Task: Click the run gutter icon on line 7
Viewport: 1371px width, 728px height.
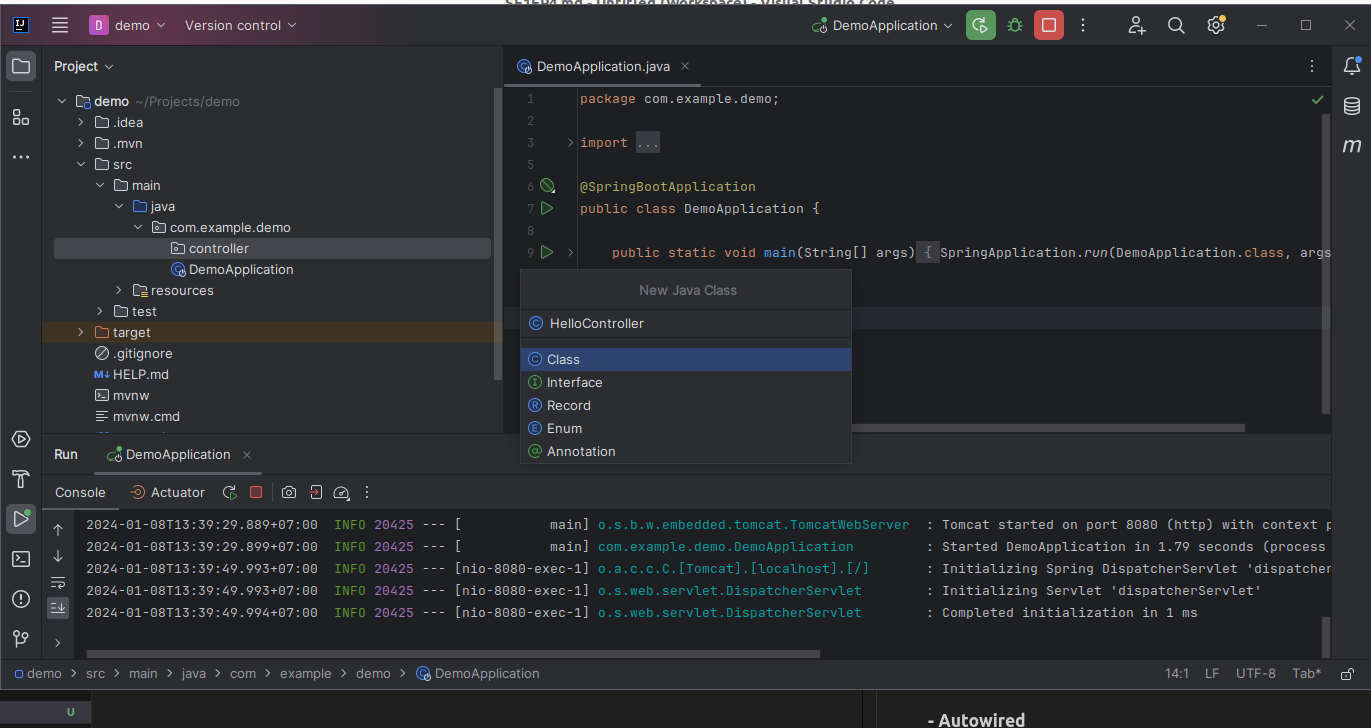Action: click(547, 208)
